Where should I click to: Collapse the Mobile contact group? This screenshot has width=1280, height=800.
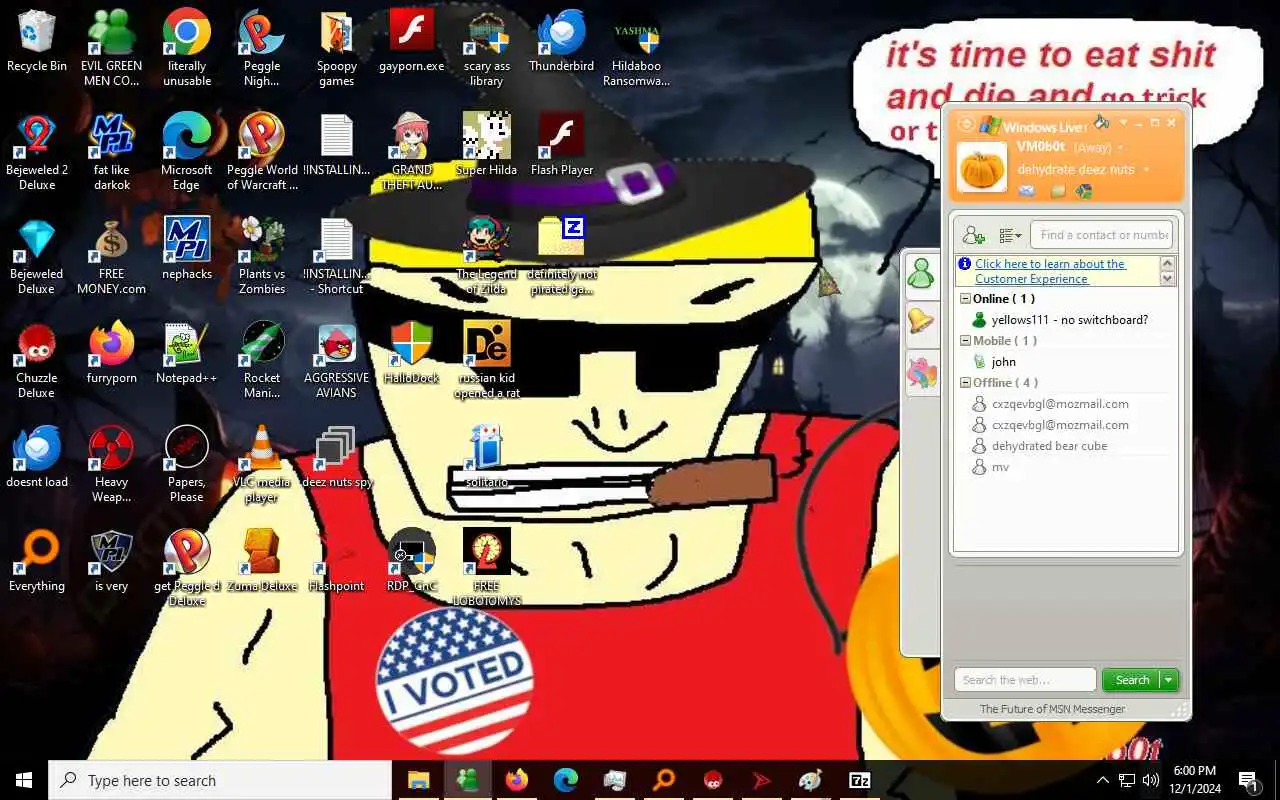965,341
